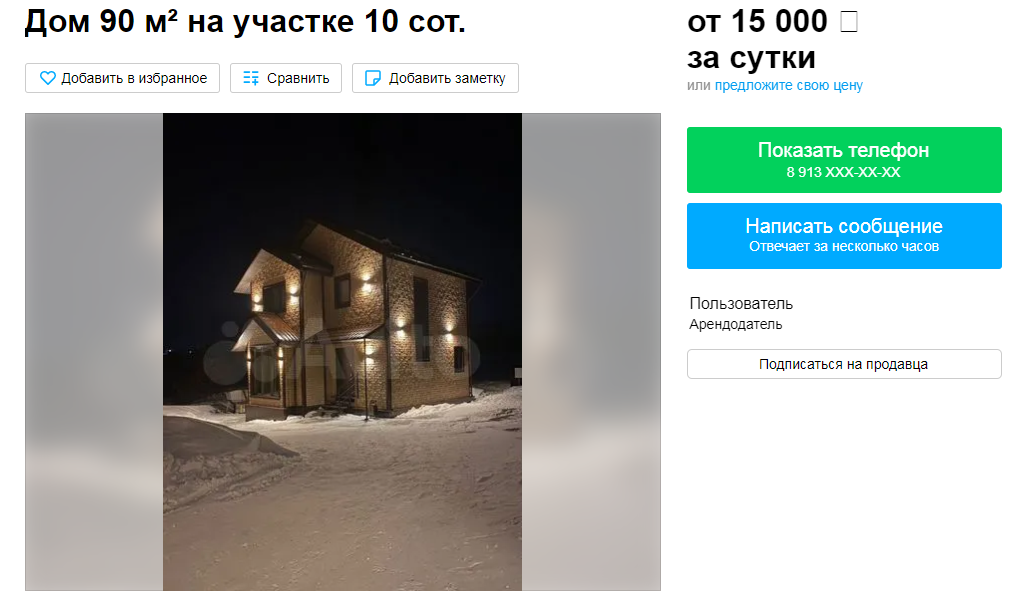Click the masked phone number 8 913 XXX-XX-XX

tap(843, 172)
